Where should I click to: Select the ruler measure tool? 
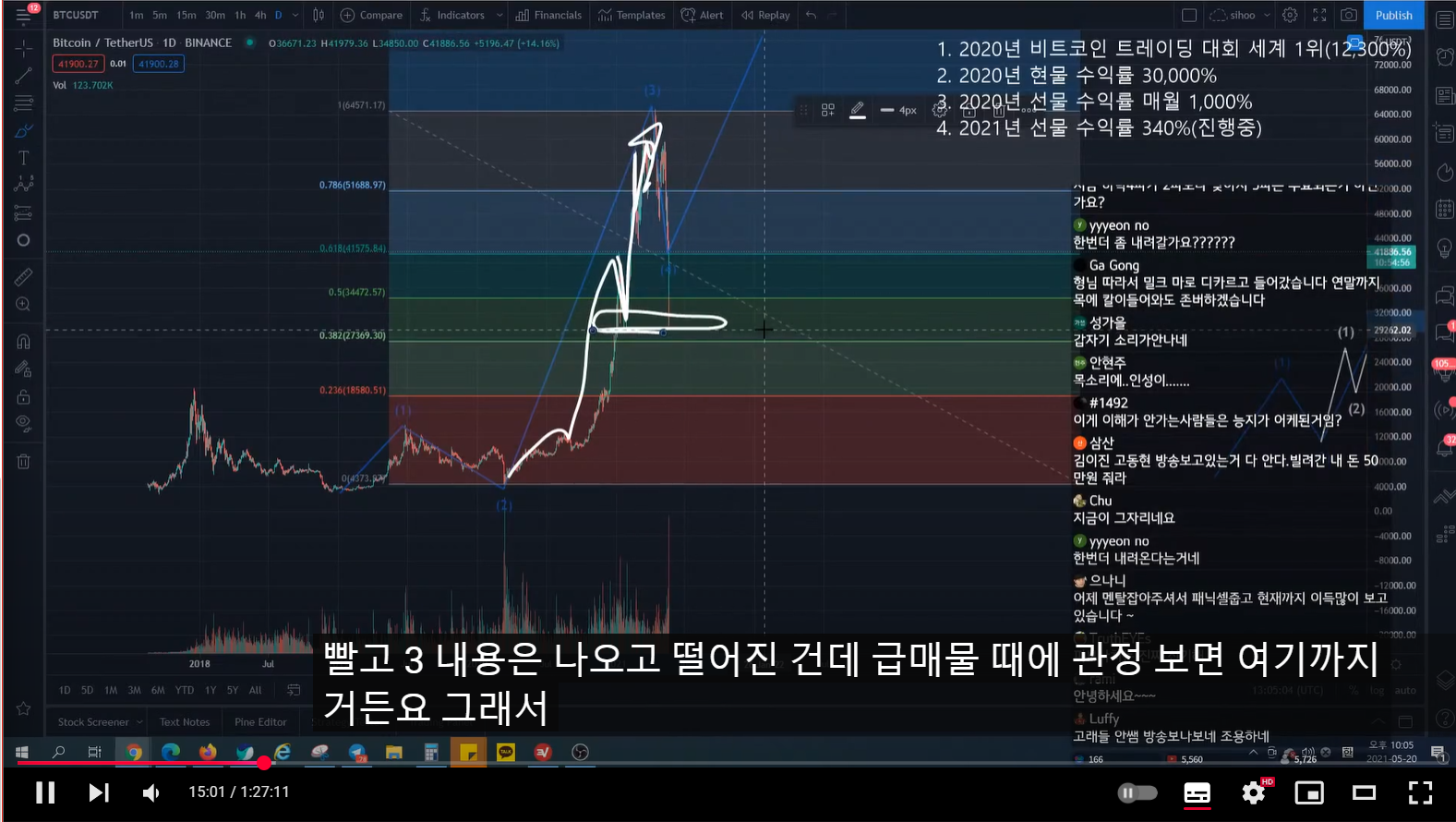click(x=24, y=276)
